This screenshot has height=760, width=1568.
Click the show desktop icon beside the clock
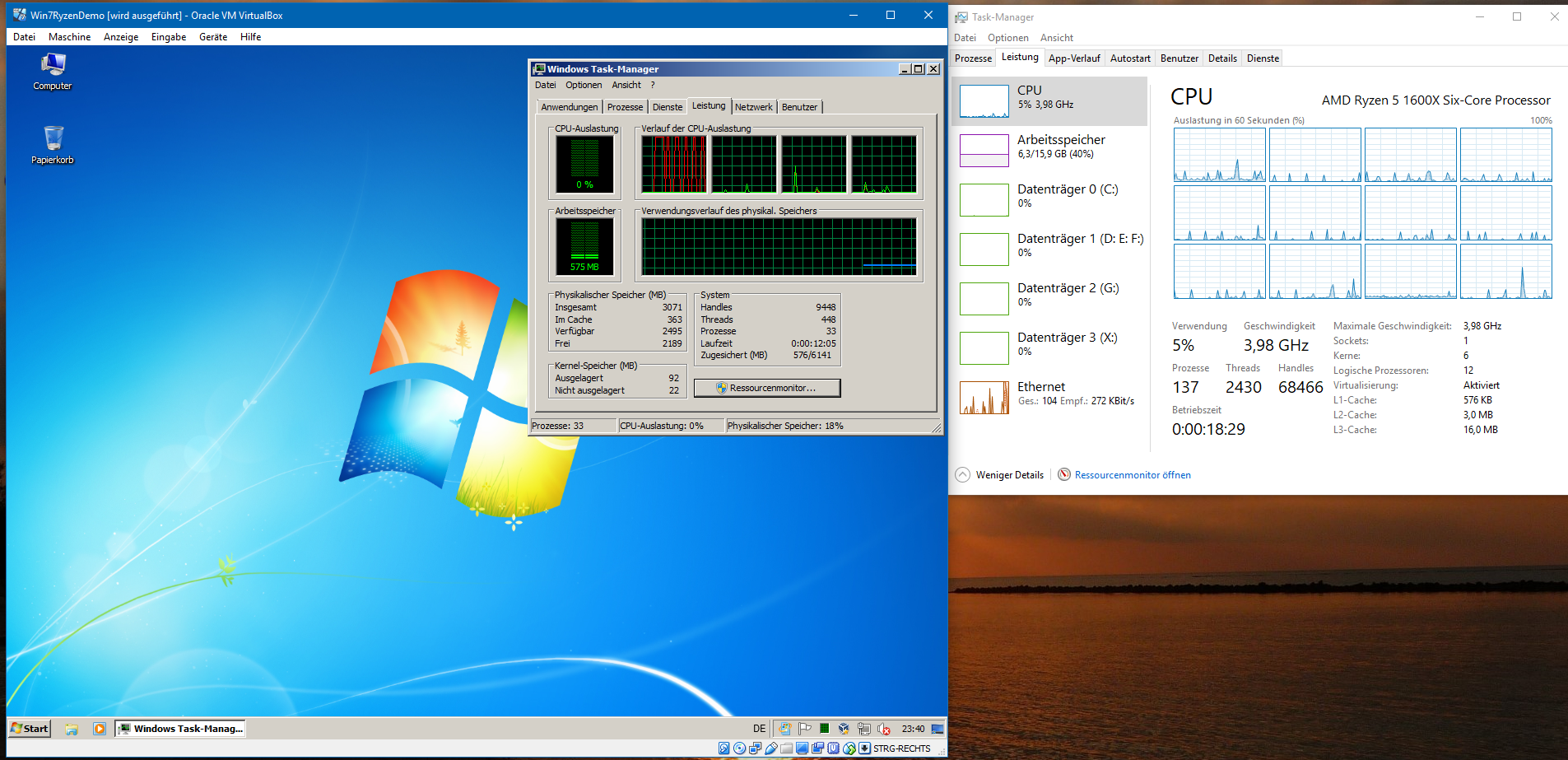938,729
